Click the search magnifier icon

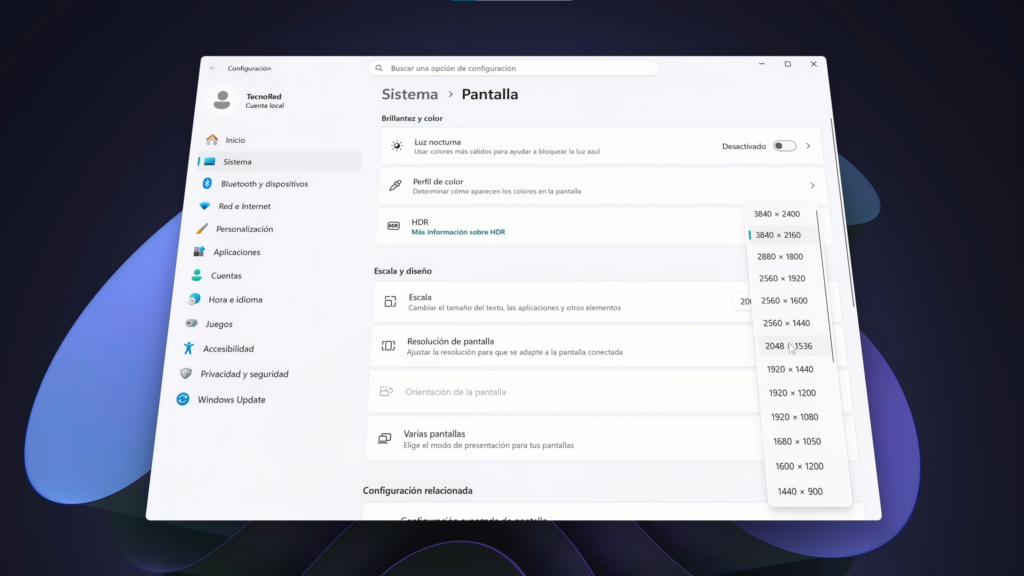pyautogui.click(x=379, y=68)
